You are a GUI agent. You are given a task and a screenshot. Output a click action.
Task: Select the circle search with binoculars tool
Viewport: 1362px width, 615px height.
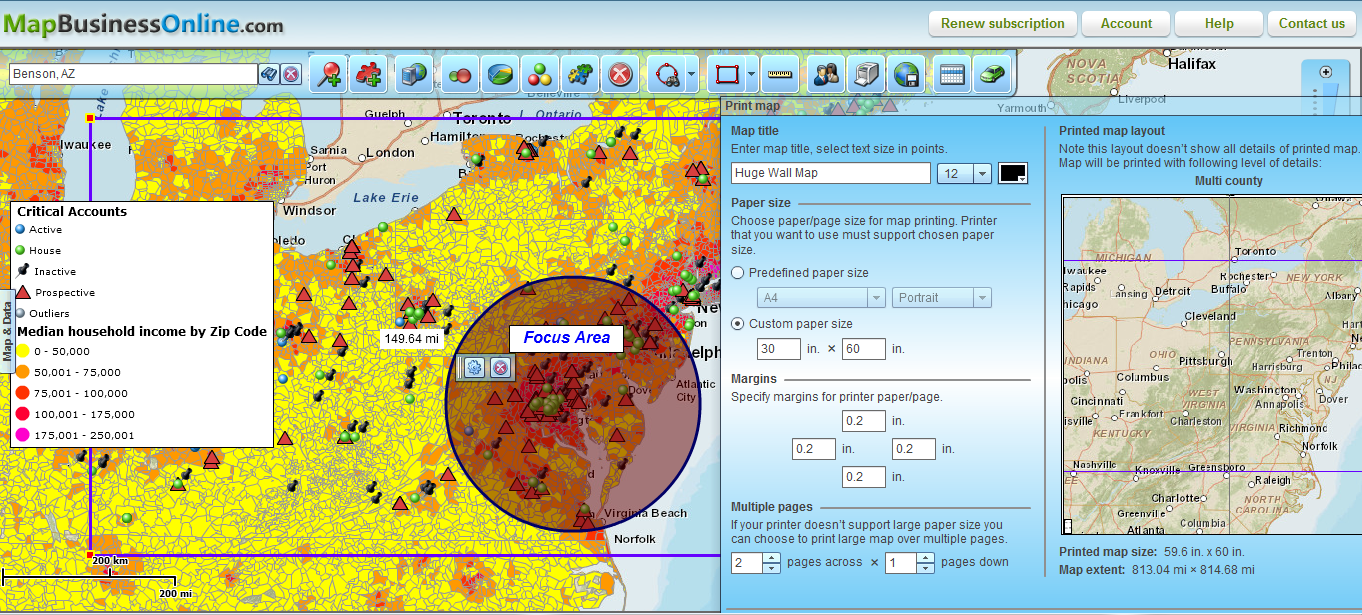coord(665,74)
